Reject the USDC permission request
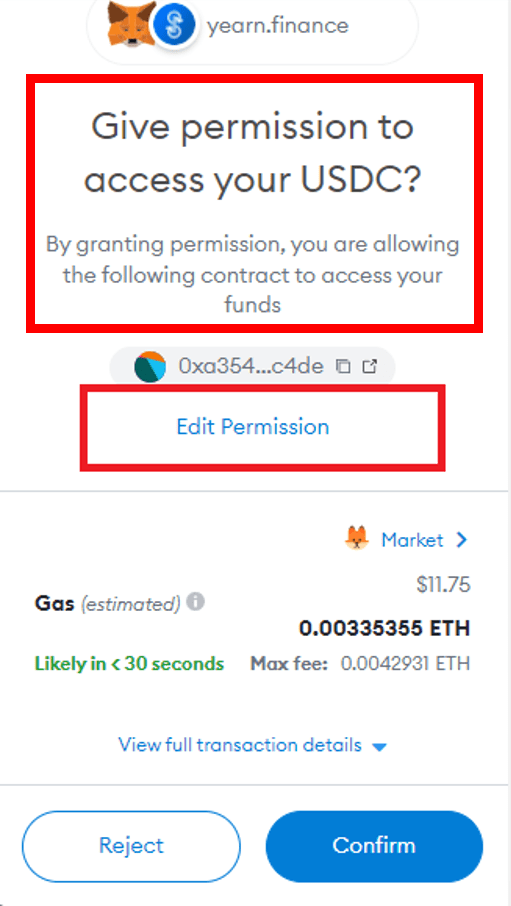The width and height of the screenshot is (511, 906). (x=131, y=845)
